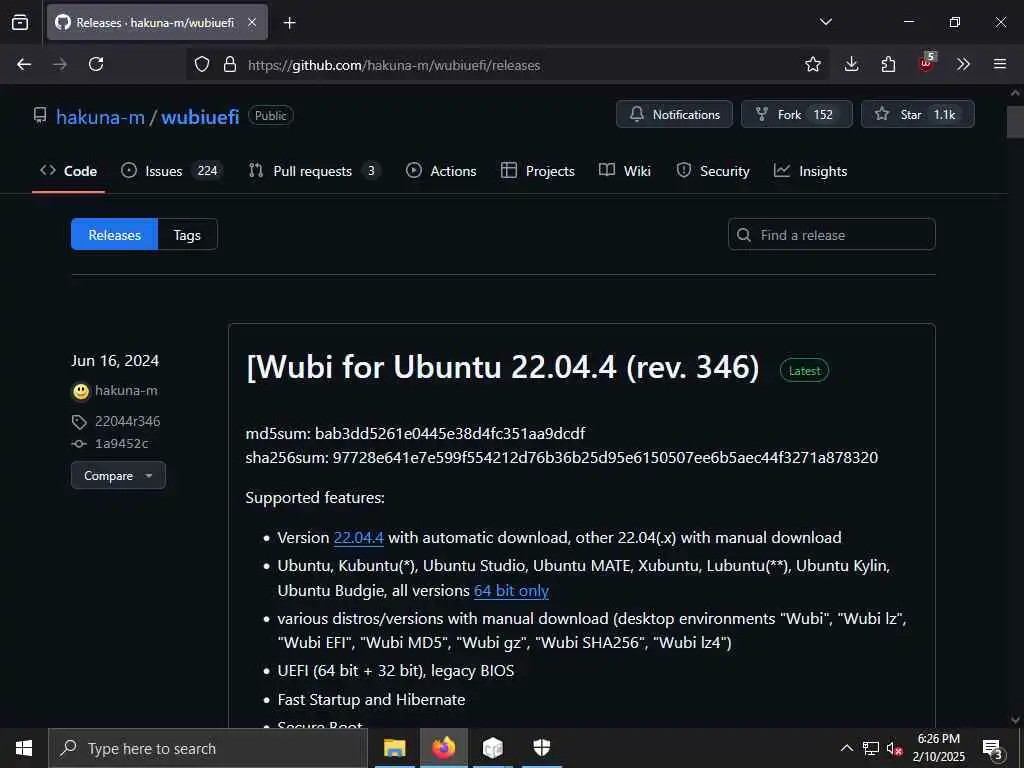Open a new browser tab
Image resolution: width=1024 pixels, height=768 pixels.
point(289,23)
